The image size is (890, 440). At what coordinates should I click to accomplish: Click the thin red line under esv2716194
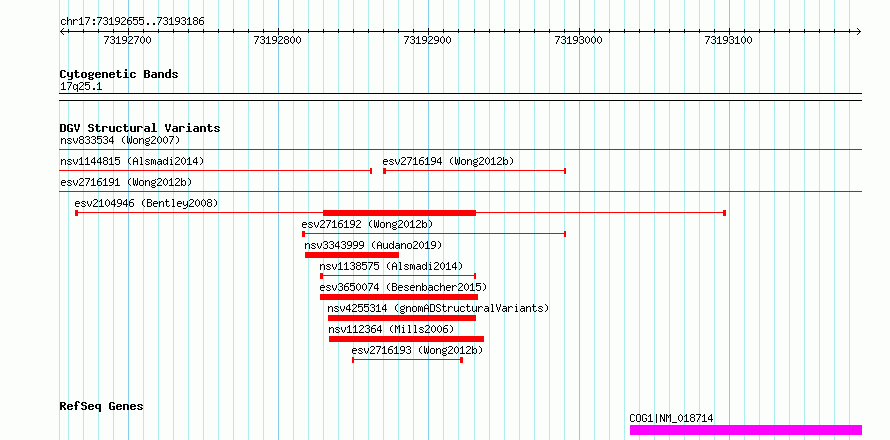tap(475, 171)
